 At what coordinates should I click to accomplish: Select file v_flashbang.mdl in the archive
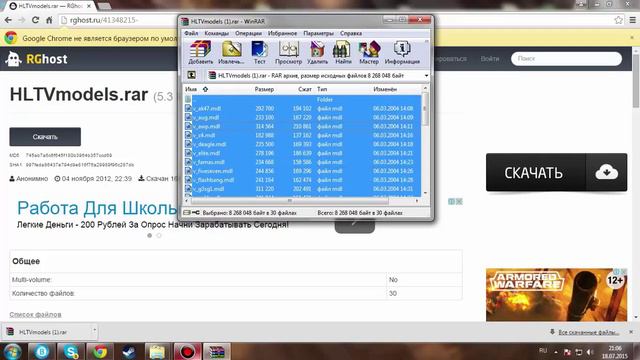pyautogui.click(x=302, y=180)
